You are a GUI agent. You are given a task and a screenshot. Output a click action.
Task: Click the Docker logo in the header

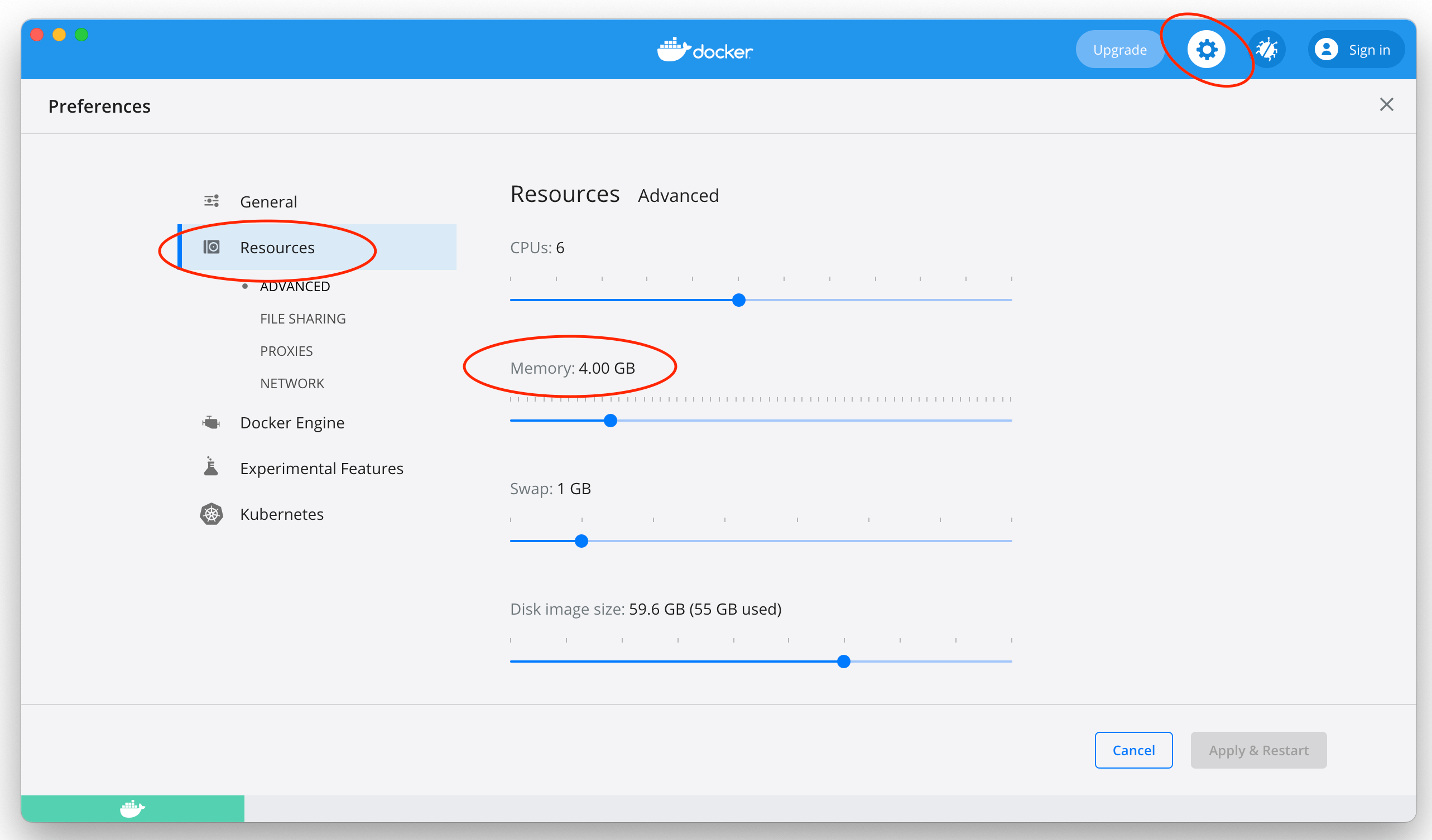pos(705,50)
